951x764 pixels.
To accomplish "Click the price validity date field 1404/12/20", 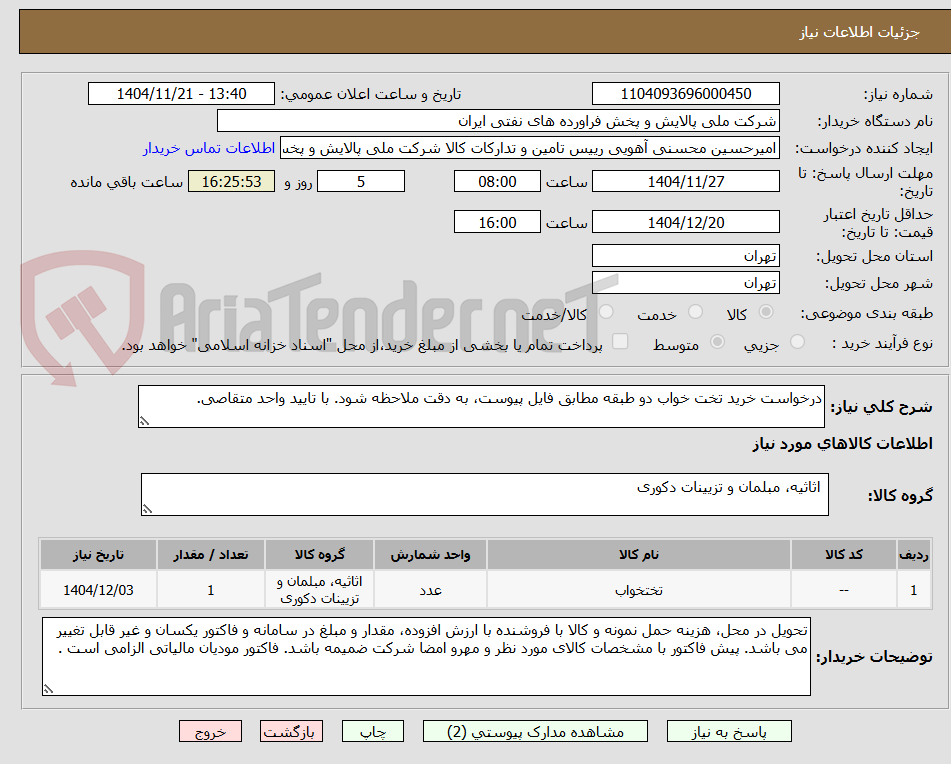I will pos(685,222).
